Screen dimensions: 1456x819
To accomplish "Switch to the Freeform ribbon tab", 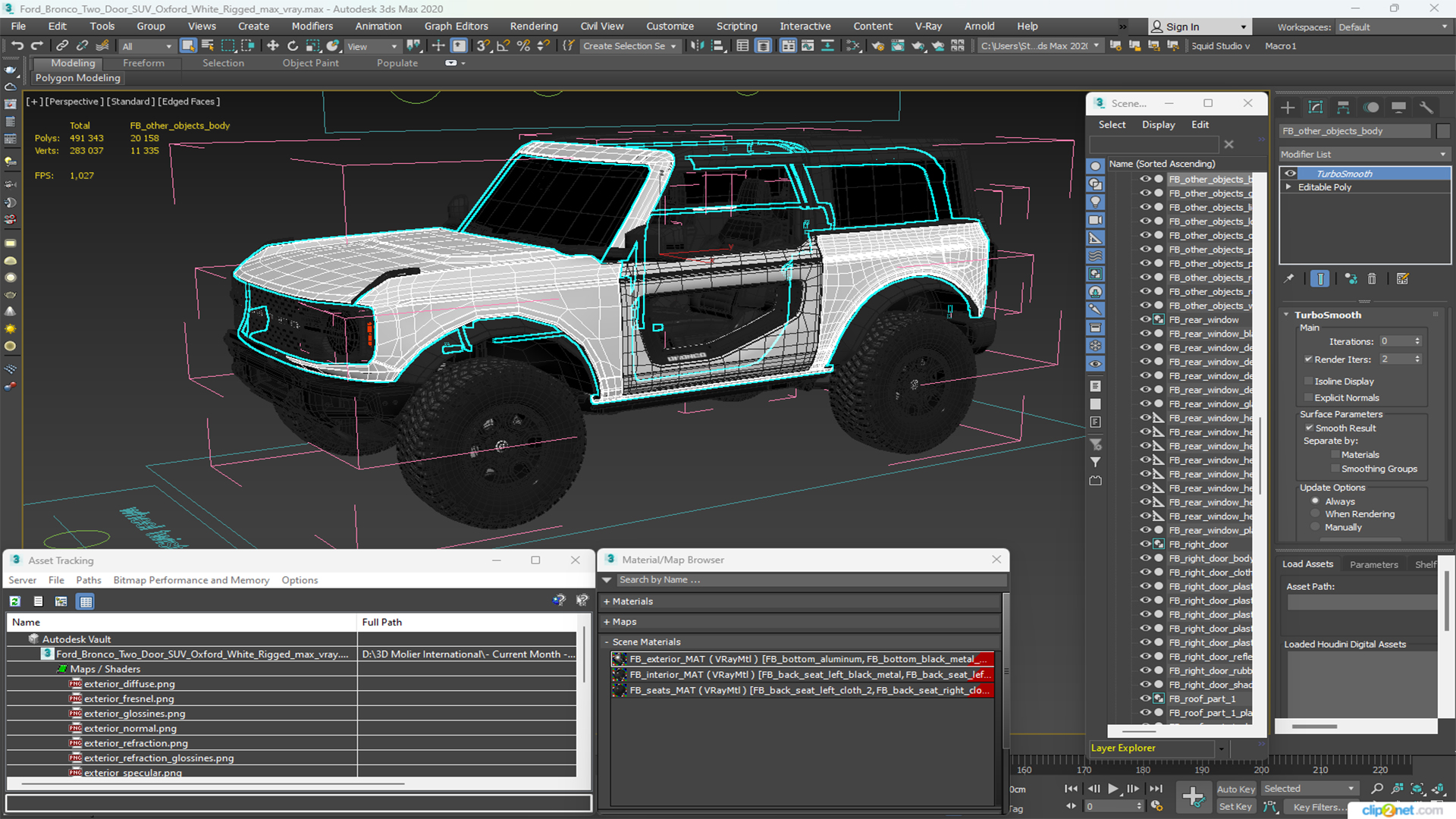I will click(143, 63).
